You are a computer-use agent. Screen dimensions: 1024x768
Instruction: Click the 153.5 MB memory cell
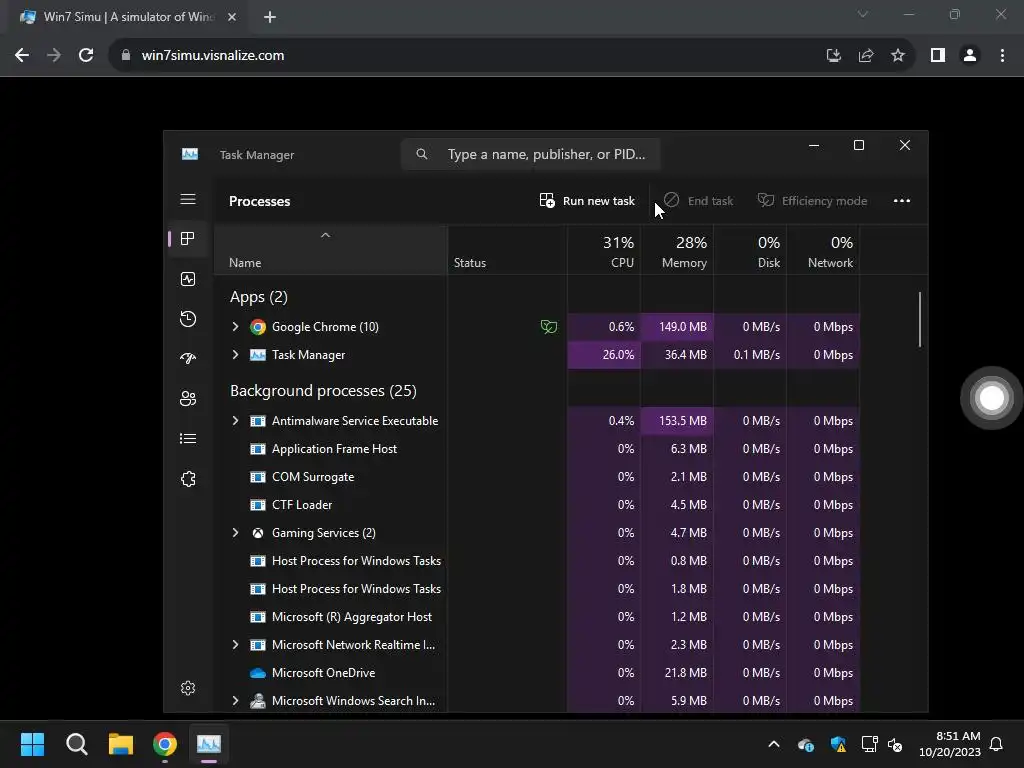coord(677,421)
